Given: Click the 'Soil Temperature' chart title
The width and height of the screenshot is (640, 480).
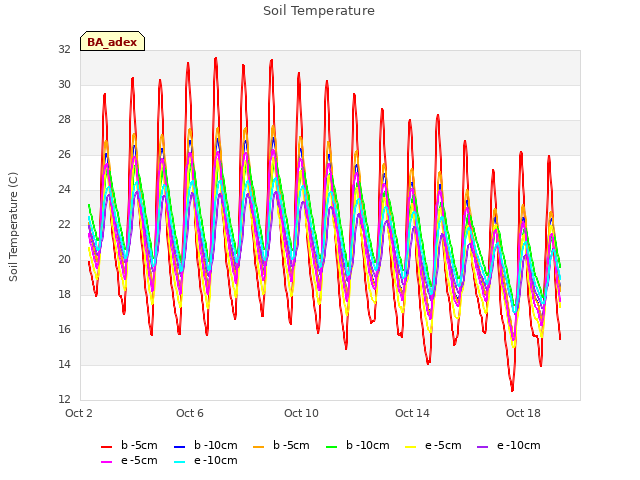Looking at the screenshot, I should 319,11.
